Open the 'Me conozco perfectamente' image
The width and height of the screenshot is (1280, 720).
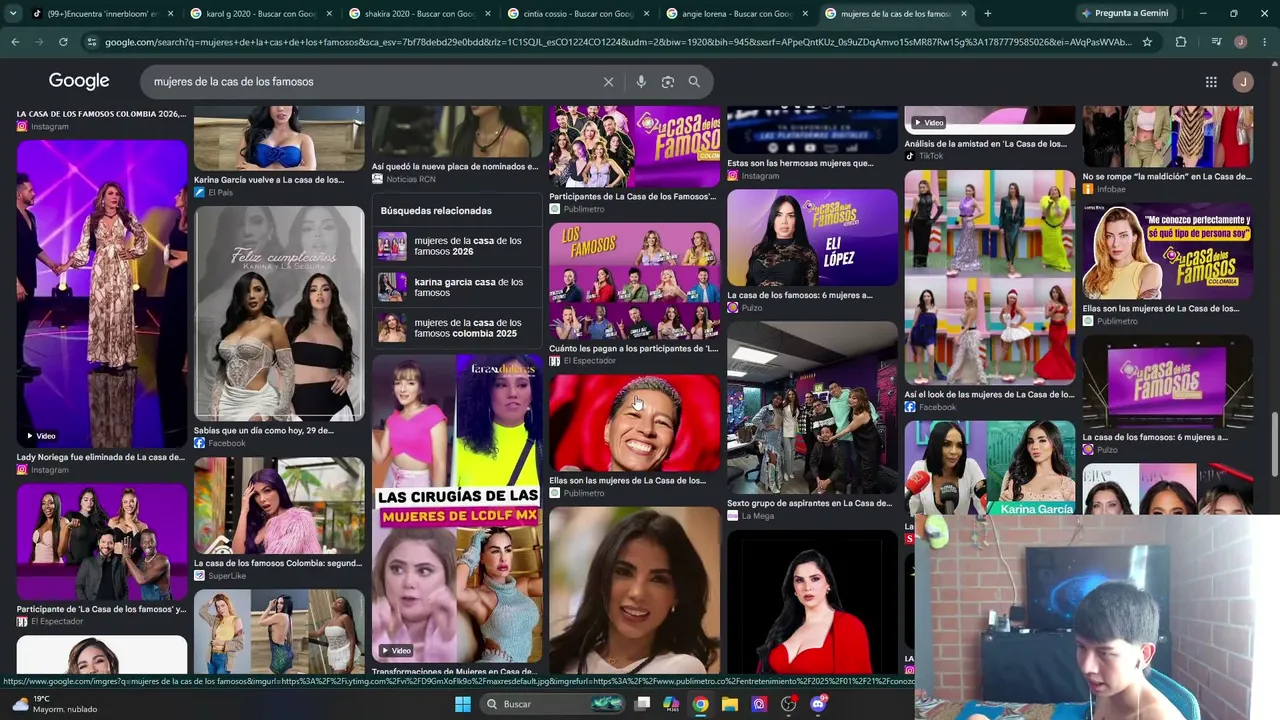[x=1168, y=250]
